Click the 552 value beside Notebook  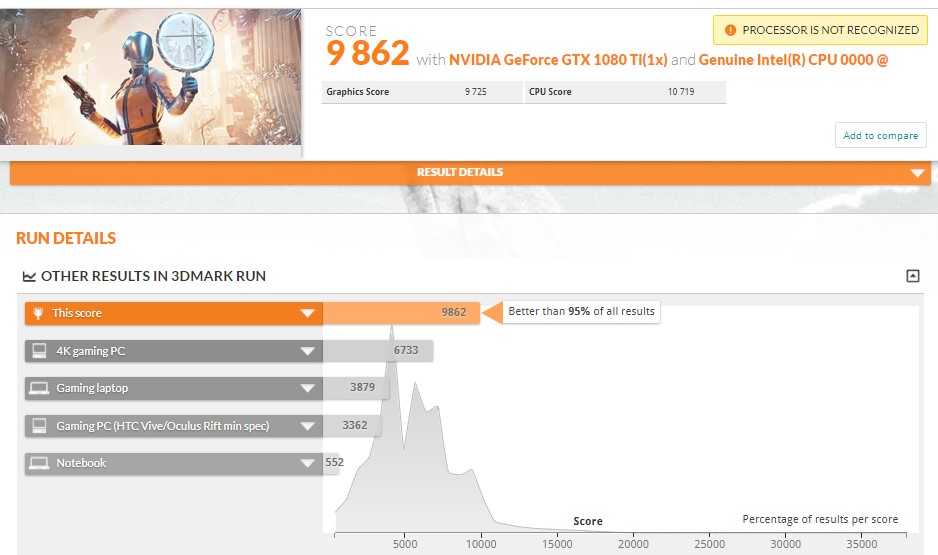334,462
